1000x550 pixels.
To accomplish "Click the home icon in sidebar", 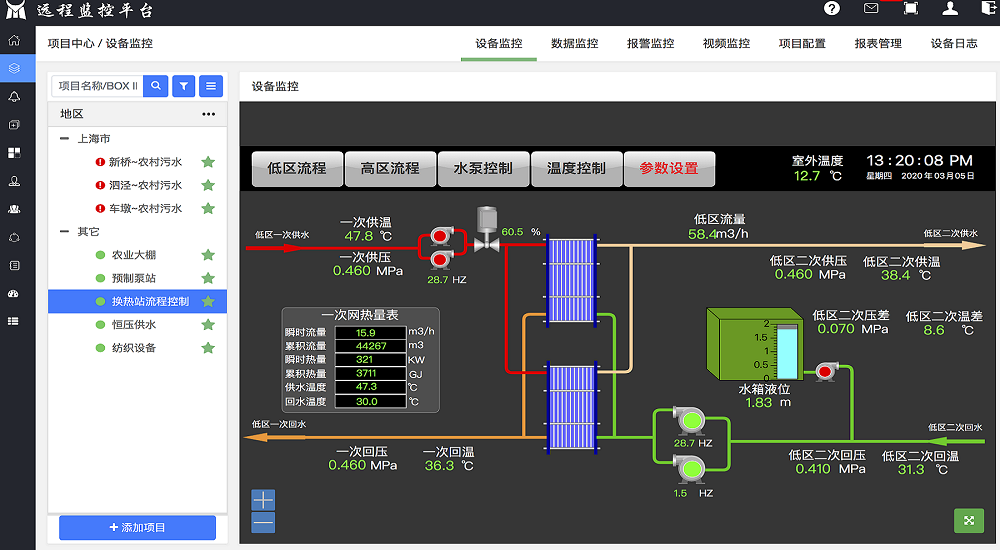I will click(14, 41).
